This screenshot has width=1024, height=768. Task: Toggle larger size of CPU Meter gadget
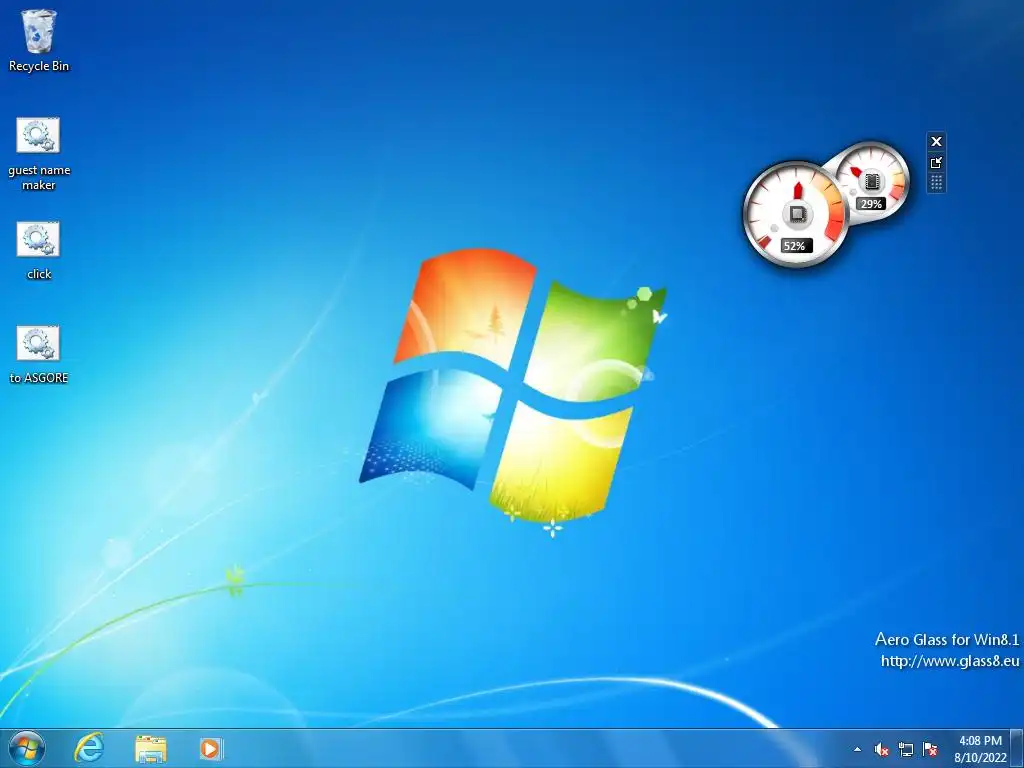(936, 162)
